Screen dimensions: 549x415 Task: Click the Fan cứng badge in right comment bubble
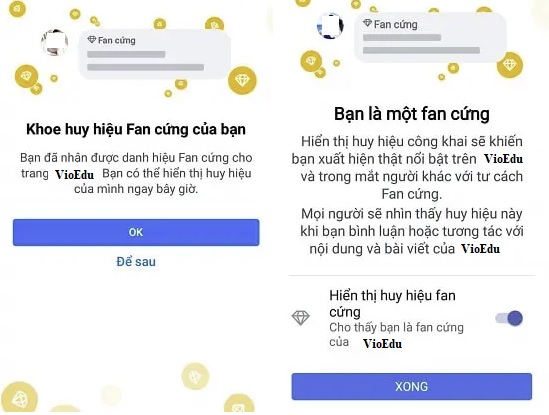tap(390, 24)
